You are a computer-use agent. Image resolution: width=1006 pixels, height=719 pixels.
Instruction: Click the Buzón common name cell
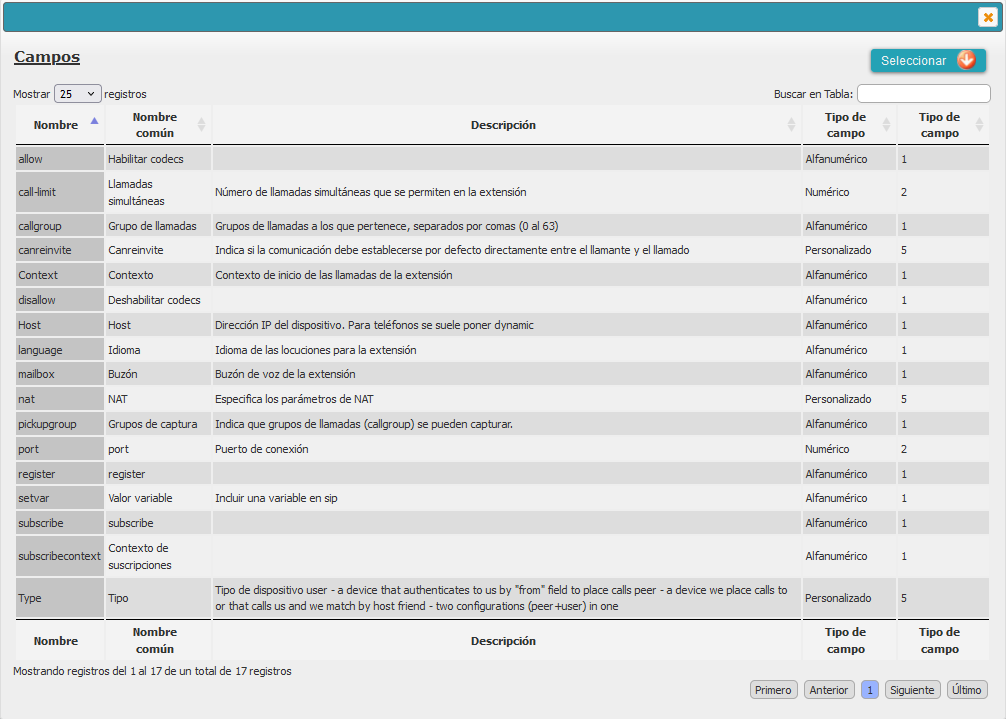(158, 374)
